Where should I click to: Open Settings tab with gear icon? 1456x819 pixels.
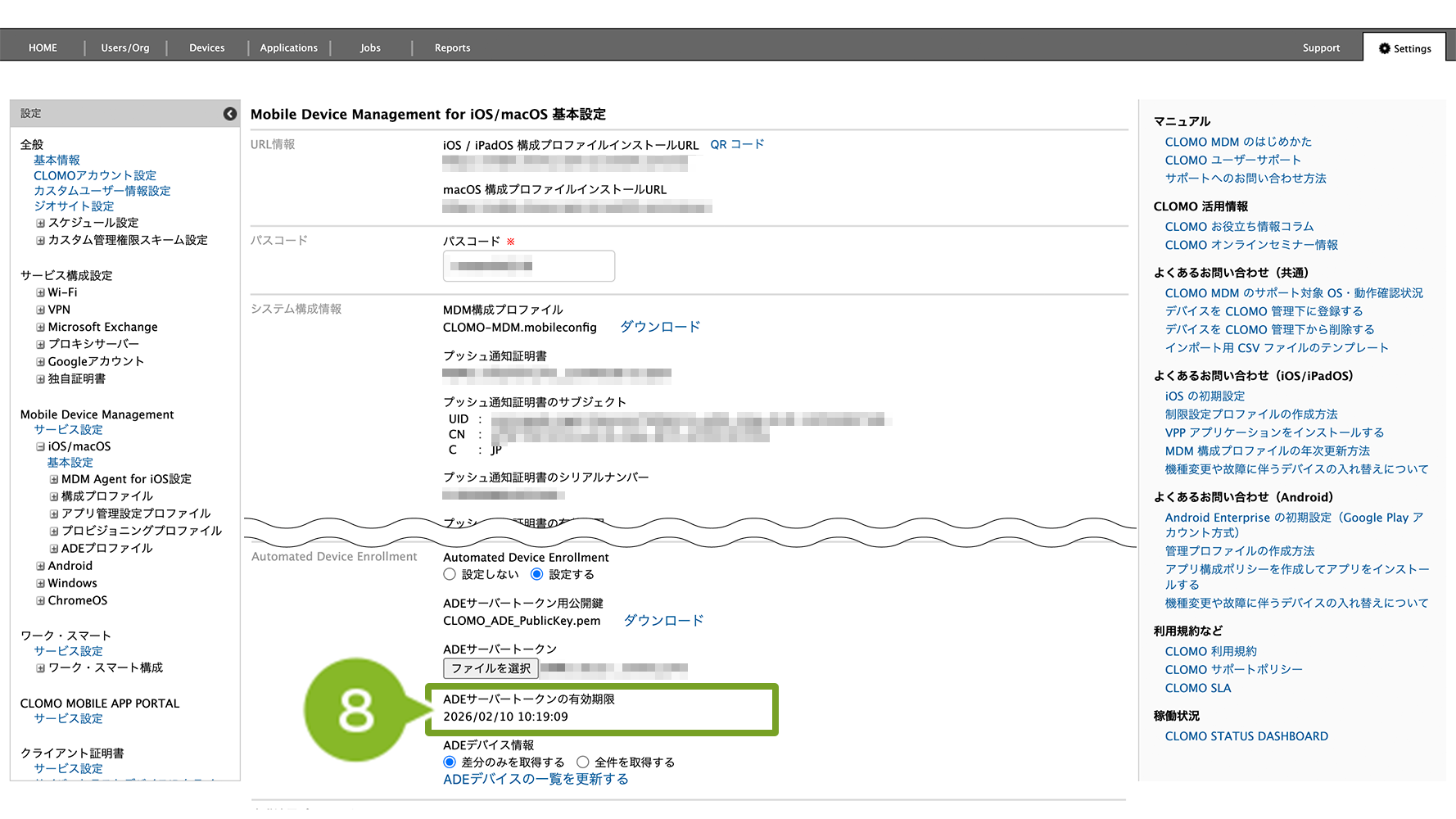[x=1405, y=48]
